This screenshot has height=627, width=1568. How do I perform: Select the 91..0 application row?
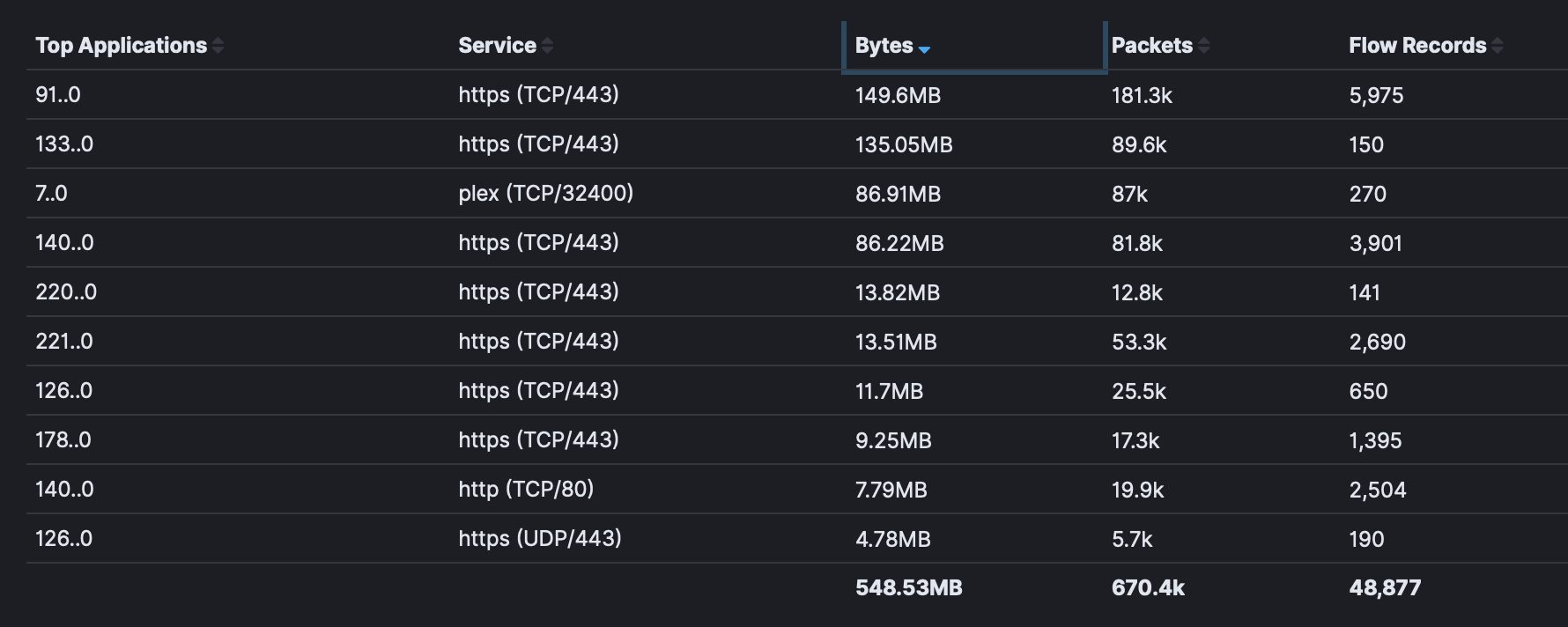point(58,95)
